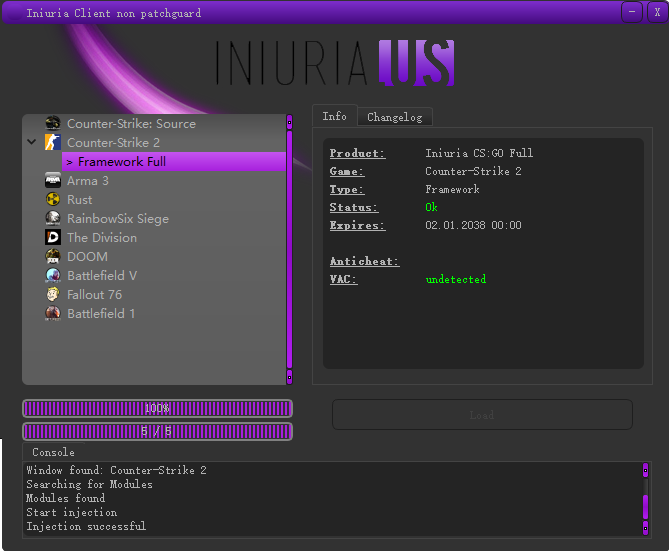This screenshot has height=551, width=669.
Task: Select the Battlefield V icon
Action: click(x=53, y=276)
